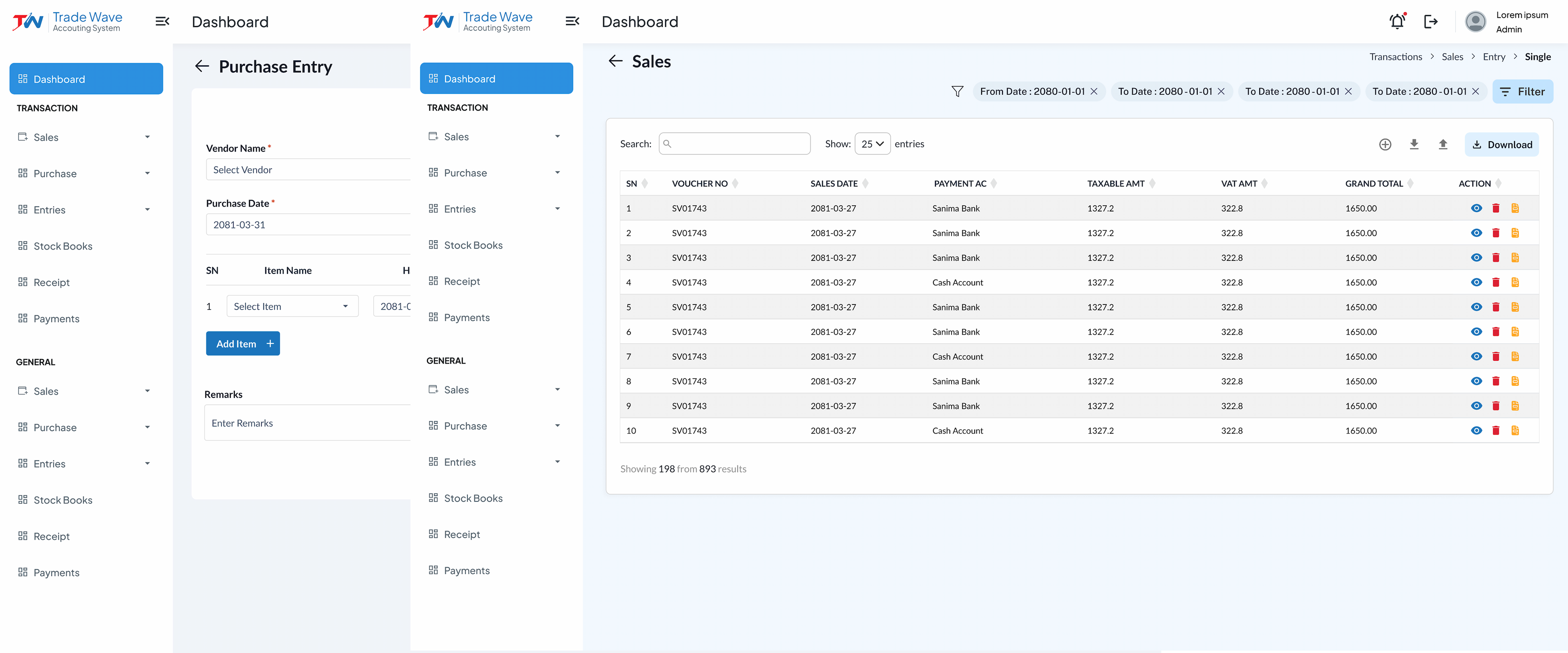Click the blue Filter button

[1522, 91]
